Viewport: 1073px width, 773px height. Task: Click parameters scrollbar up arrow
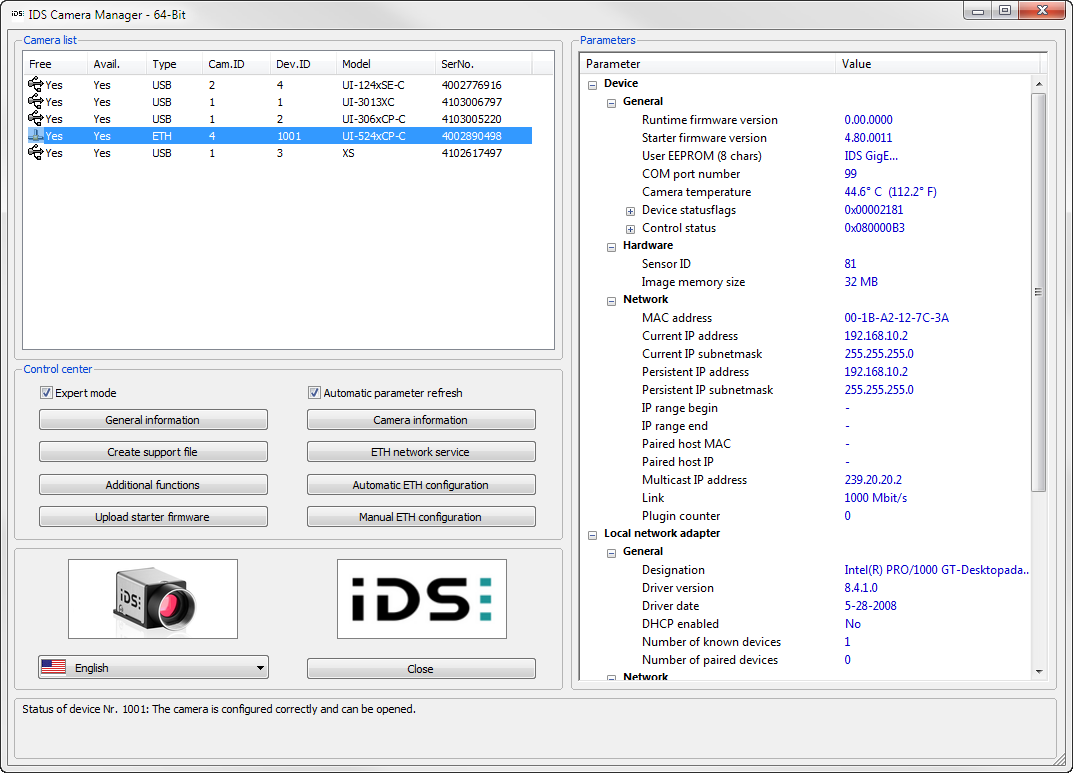[1039, 83]
